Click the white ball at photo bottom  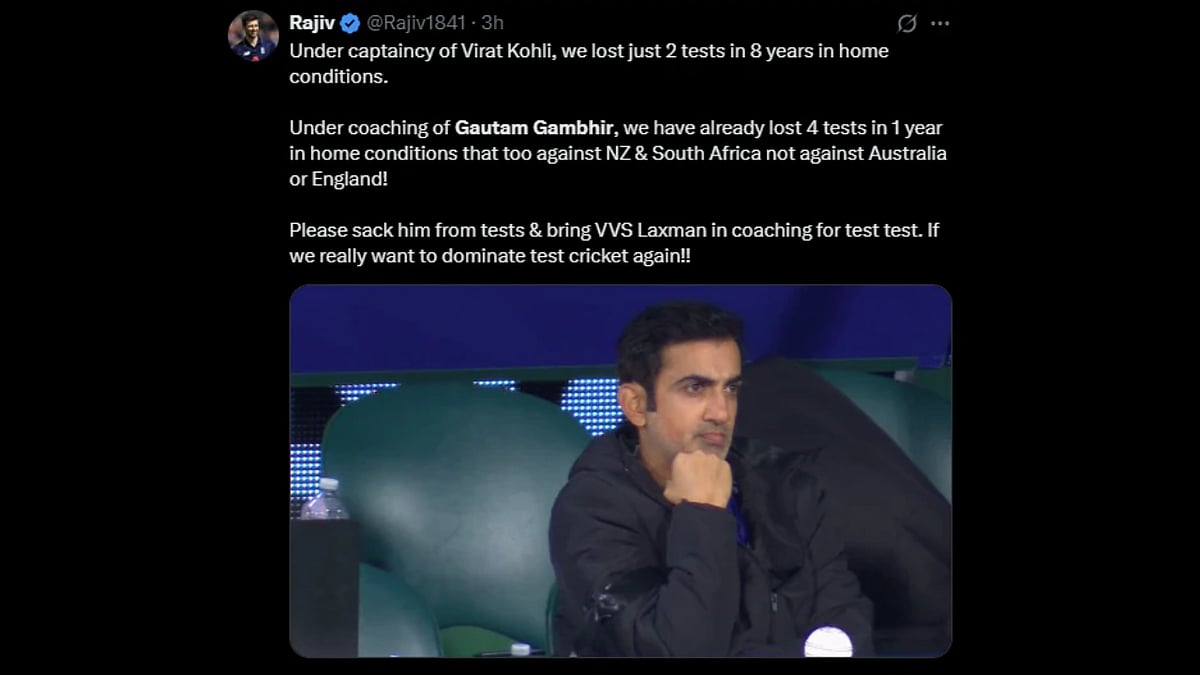(x=828, y=642)
